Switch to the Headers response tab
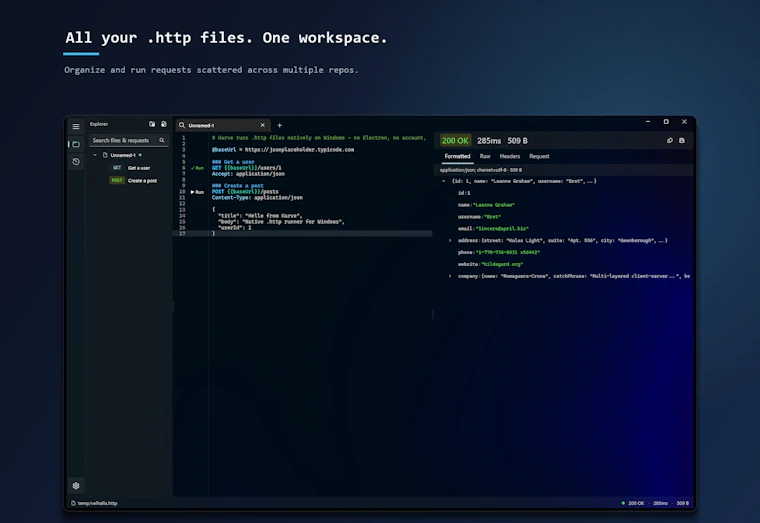 click(509, 157)
